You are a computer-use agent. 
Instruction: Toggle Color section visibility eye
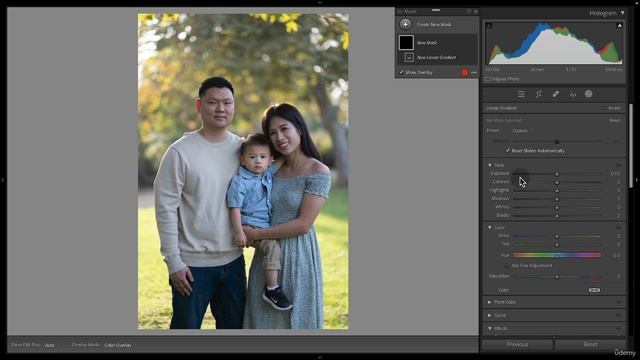619,227
